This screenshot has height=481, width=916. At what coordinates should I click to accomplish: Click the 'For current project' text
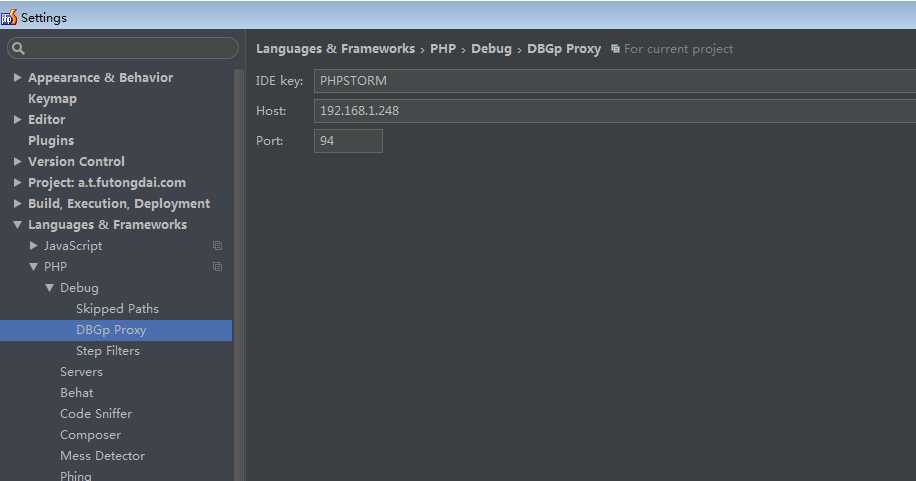click(x=678, y=49)
